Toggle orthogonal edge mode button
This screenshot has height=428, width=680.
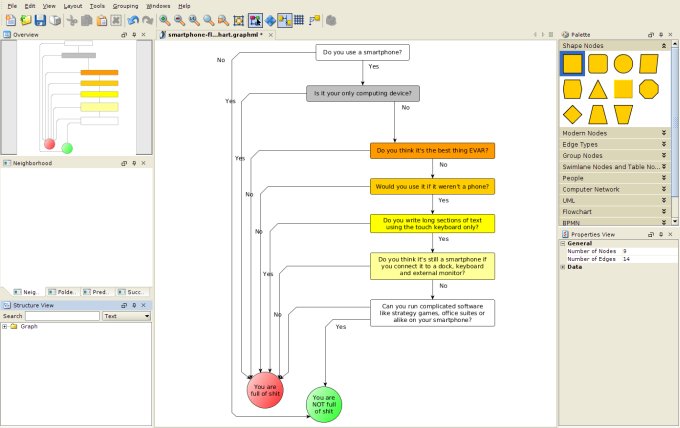tap(285, 20)
